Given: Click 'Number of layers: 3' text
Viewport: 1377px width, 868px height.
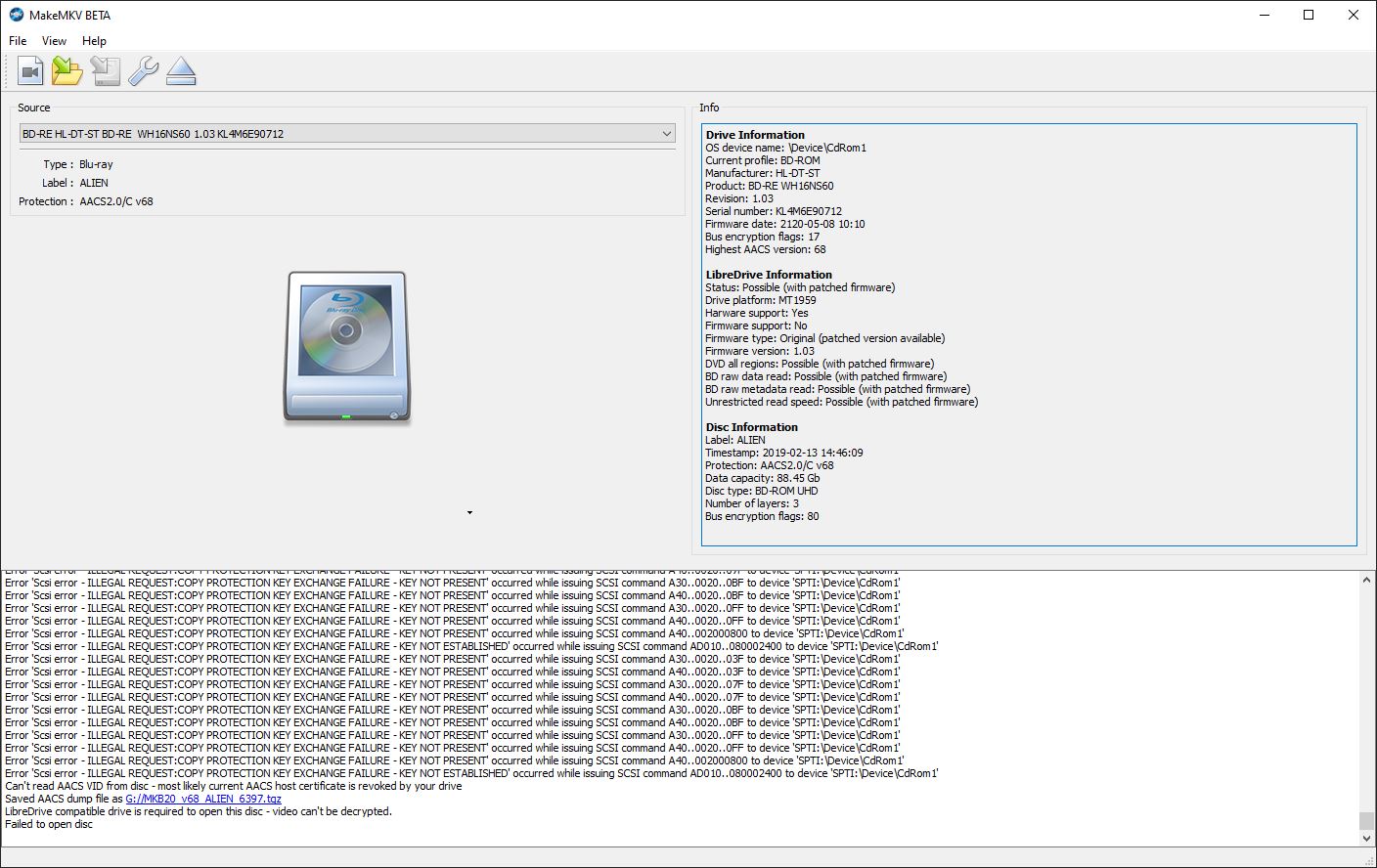Looking at the screenshot, I should [x=752, y=503].
